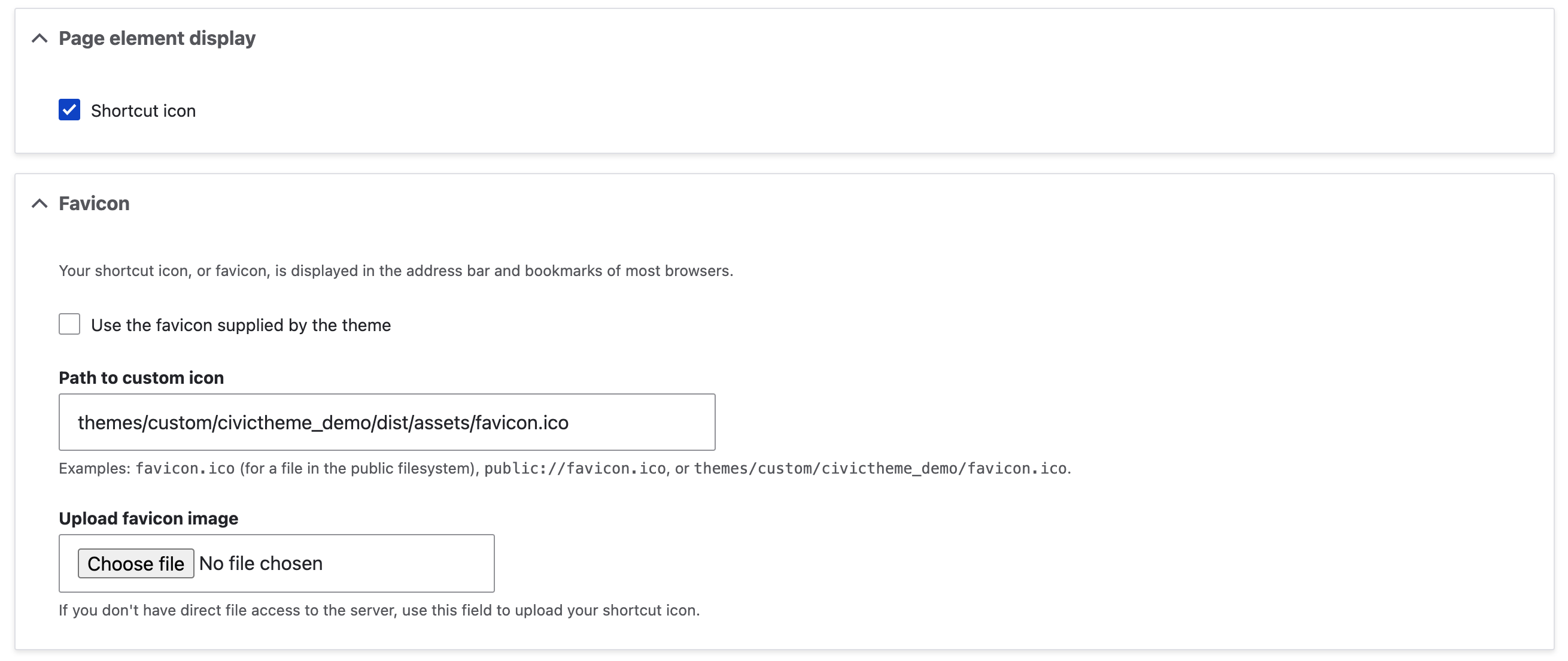Viewport: 1568px width, 661px height.
Task: Click the public://favicon.ico example text
Action: click(574, 468)
